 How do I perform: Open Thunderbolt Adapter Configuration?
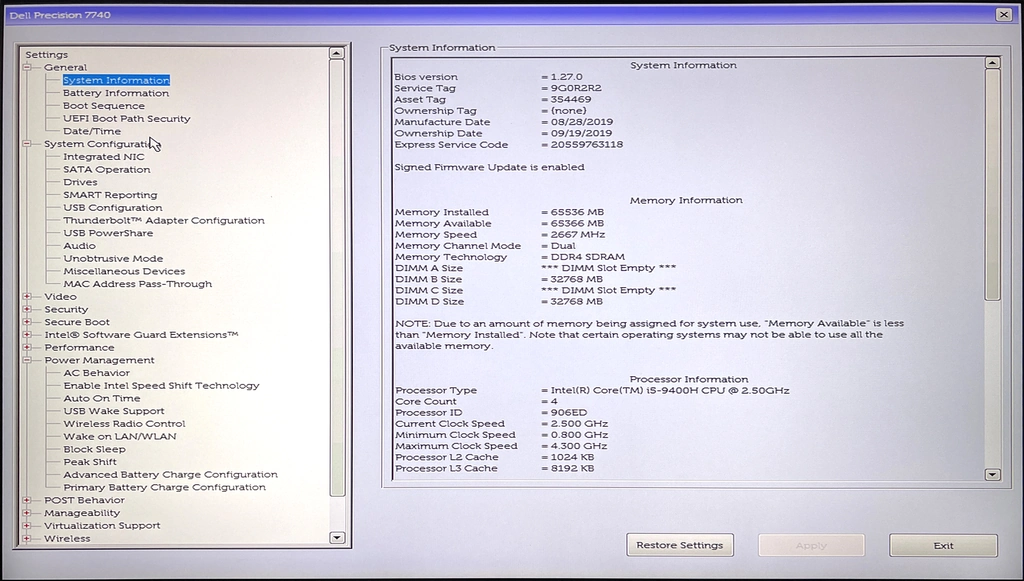[163, 220]
